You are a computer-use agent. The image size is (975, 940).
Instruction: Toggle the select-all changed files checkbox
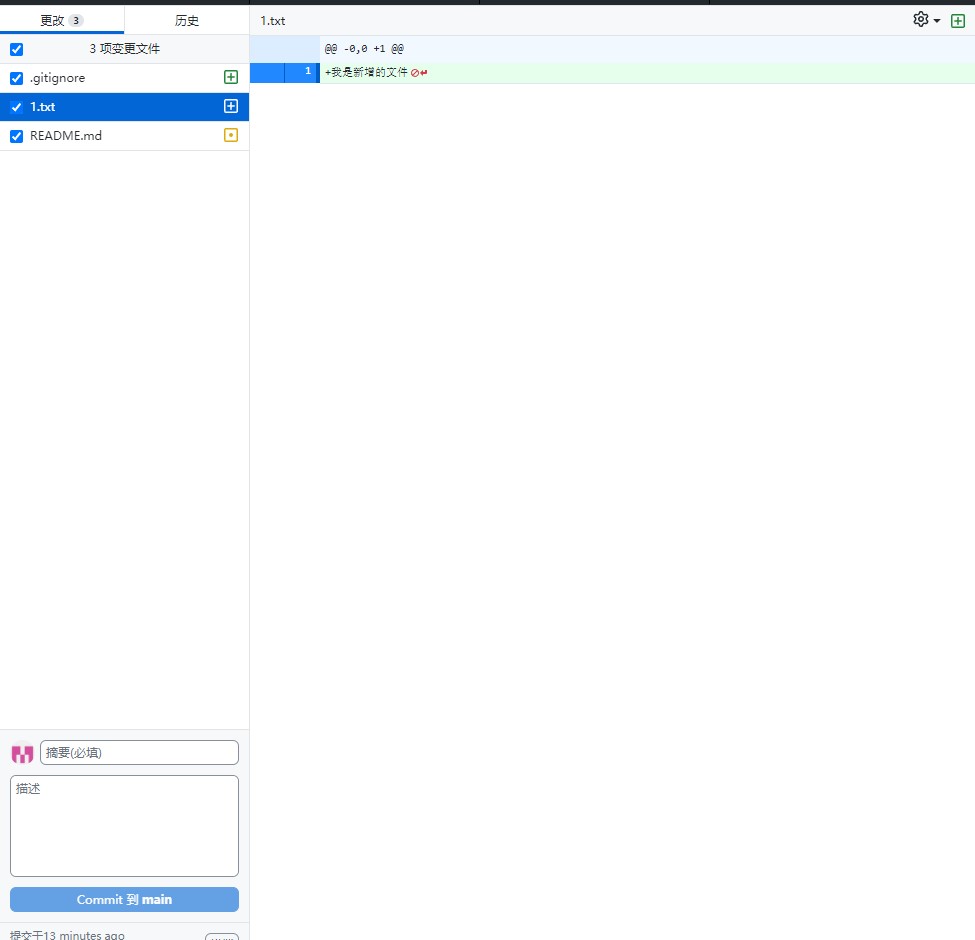[x=16, y=49]
